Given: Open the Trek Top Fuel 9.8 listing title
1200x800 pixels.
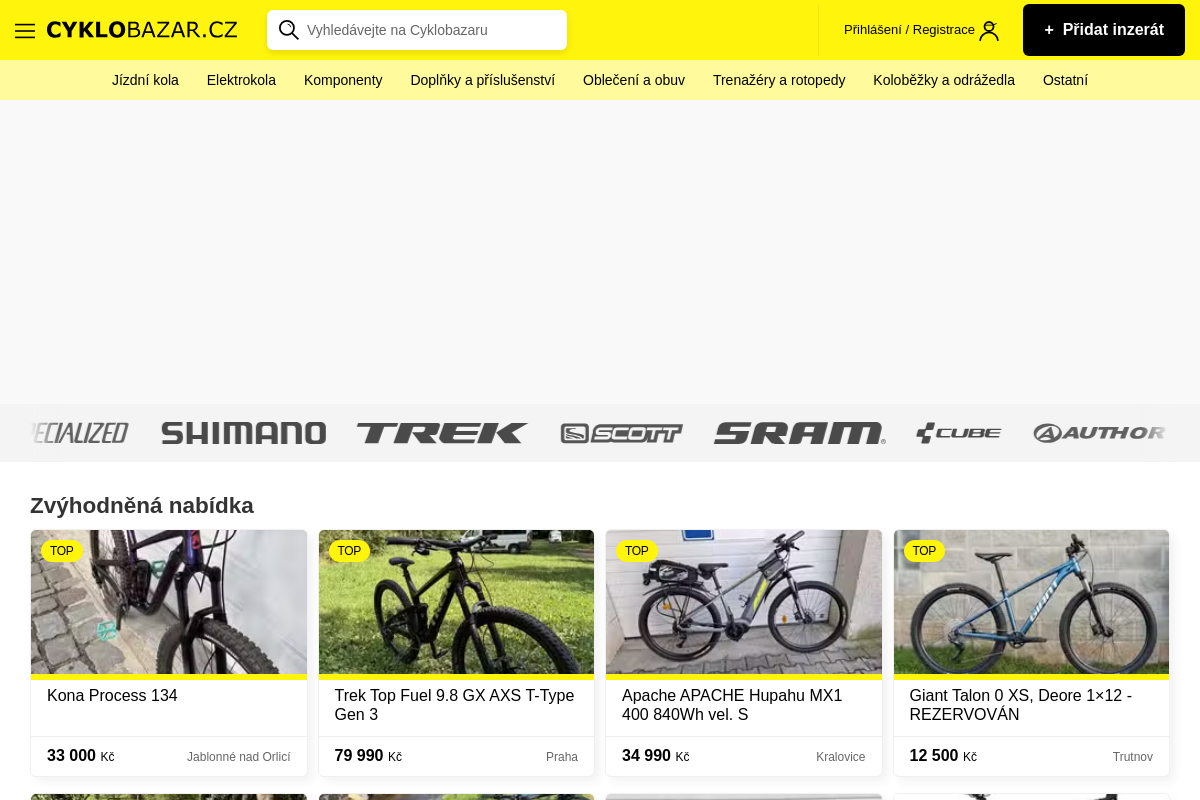Looking at the screenshot, I should coord(454,704).
